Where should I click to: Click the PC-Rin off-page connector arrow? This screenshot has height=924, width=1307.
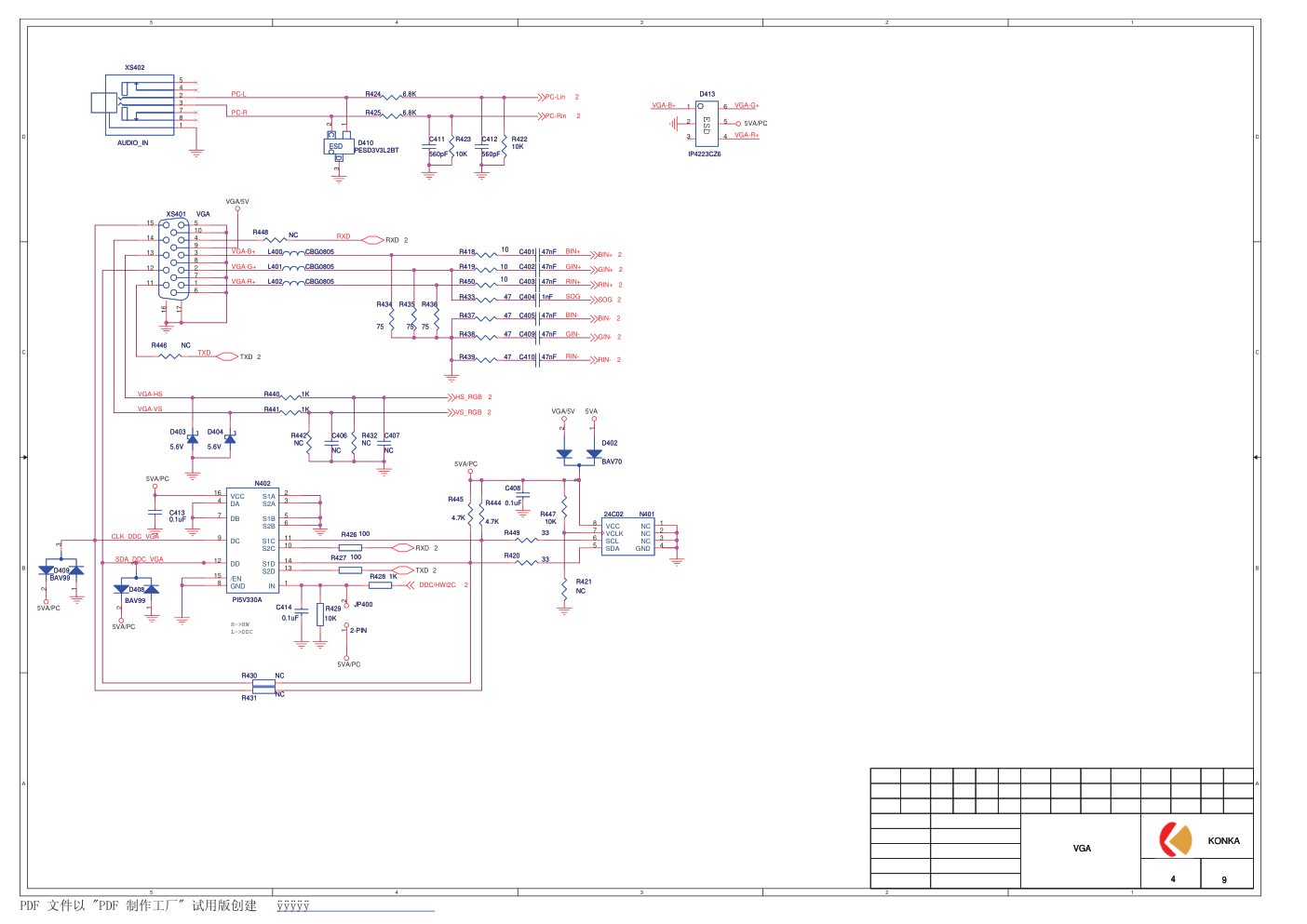point(541,116)
